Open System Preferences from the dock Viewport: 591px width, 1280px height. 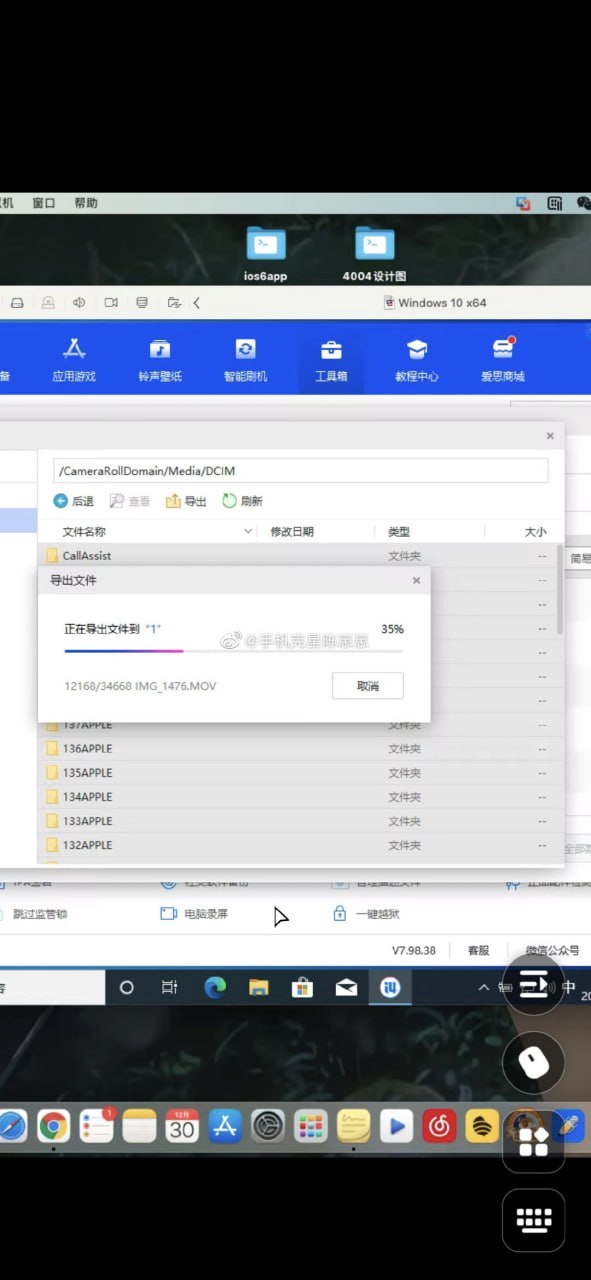point(268,1126)
